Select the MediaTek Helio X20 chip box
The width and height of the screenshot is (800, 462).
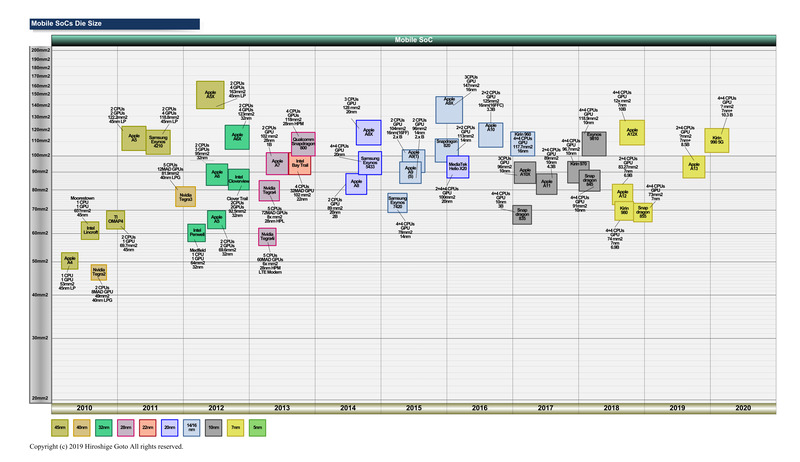tap(458, 167)
